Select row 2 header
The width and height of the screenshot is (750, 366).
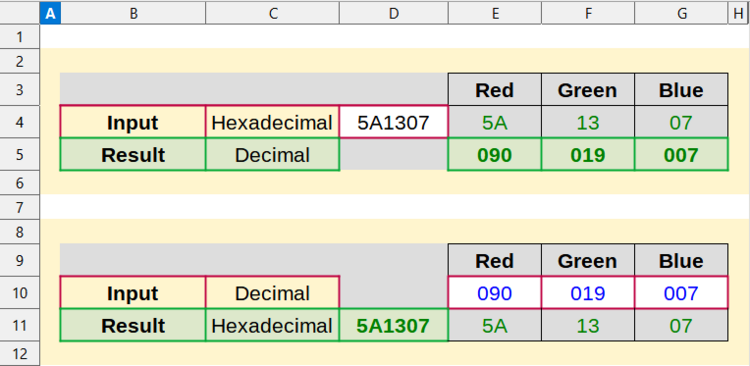point(20,61)
